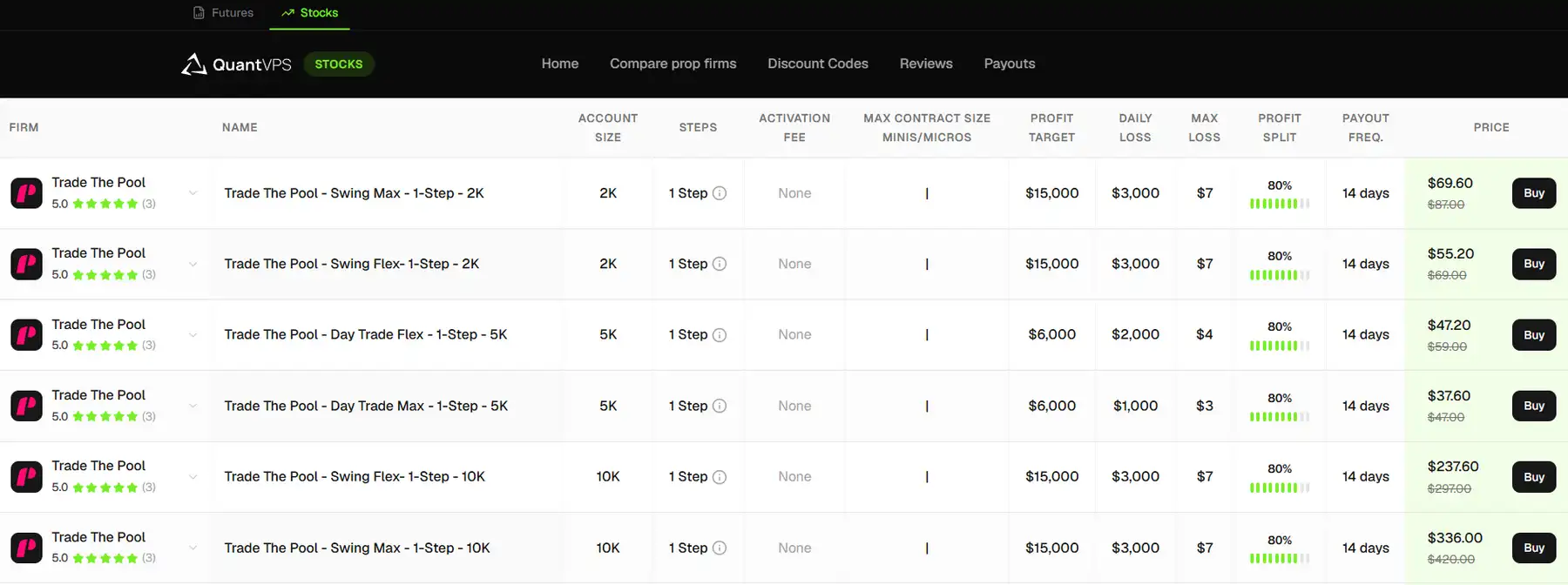Click the star rating in Day Trade Flex 5K row
Viewport: 1568px width, 585px height.
[105, 346]
